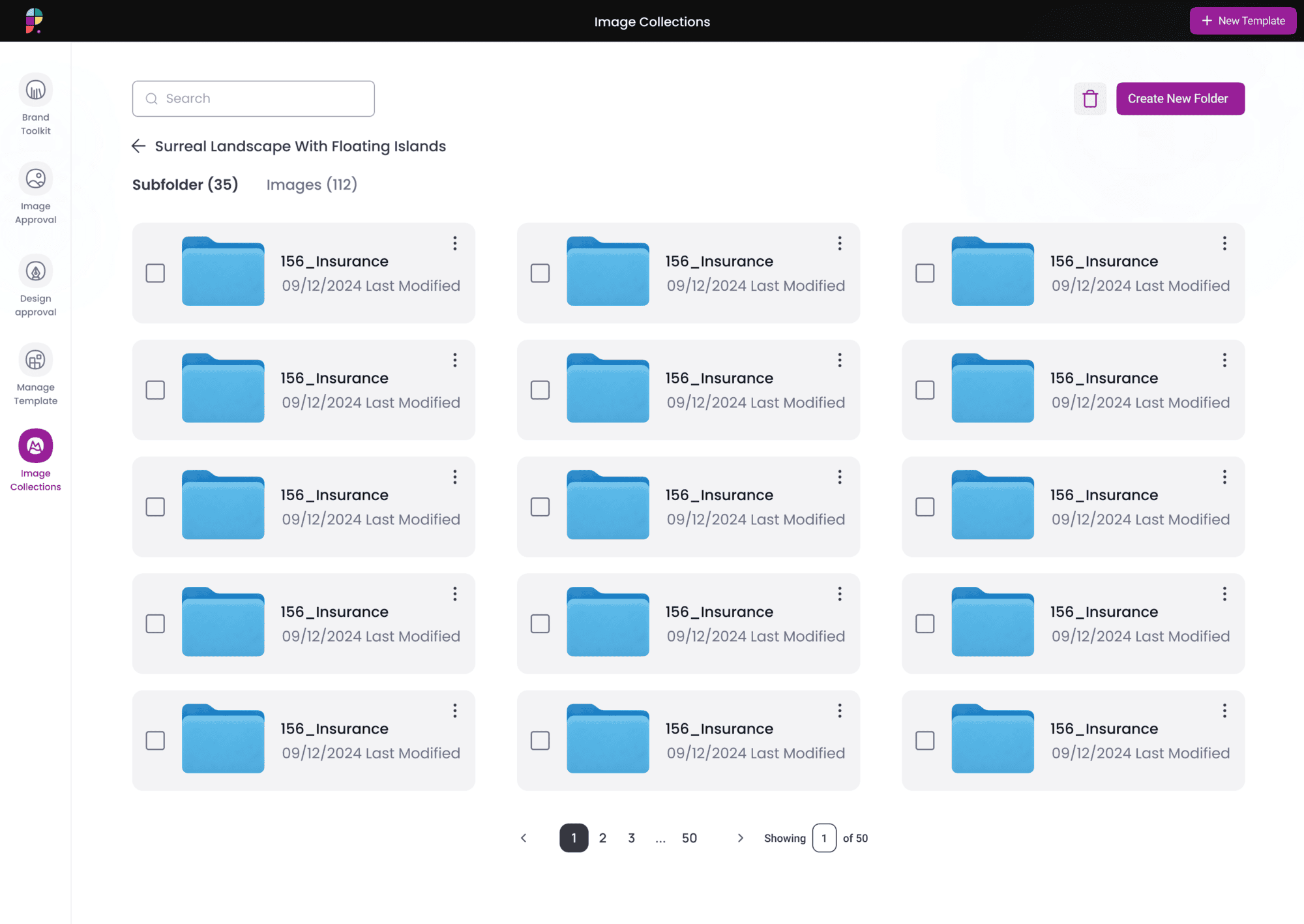Open options menu on the bottom-right folder card

[1224, 710]
